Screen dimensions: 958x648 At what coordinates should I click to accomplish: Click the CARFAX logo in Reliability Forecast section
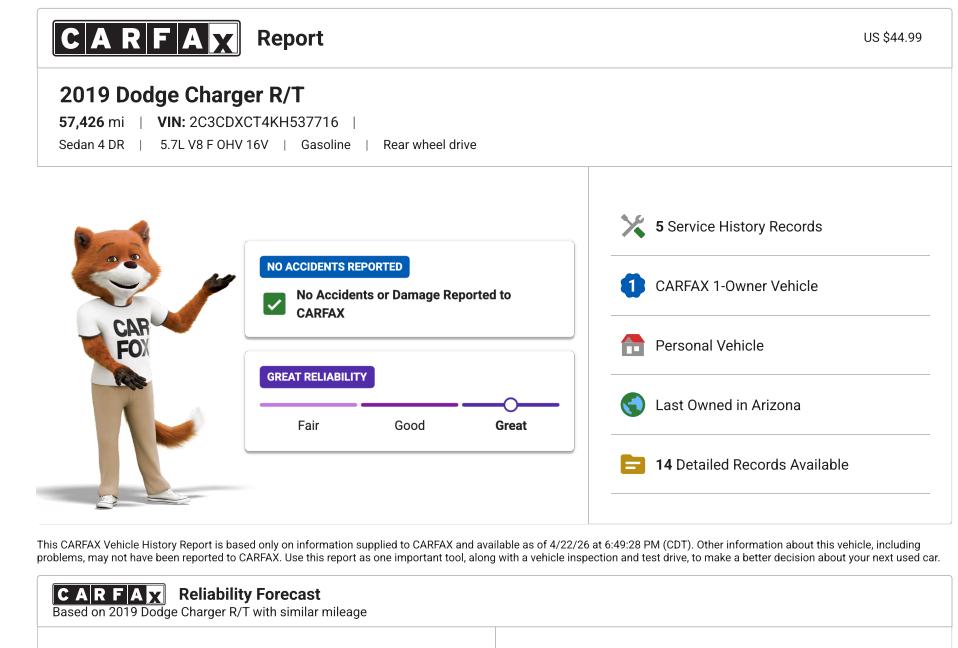click(x=109, y=594)
